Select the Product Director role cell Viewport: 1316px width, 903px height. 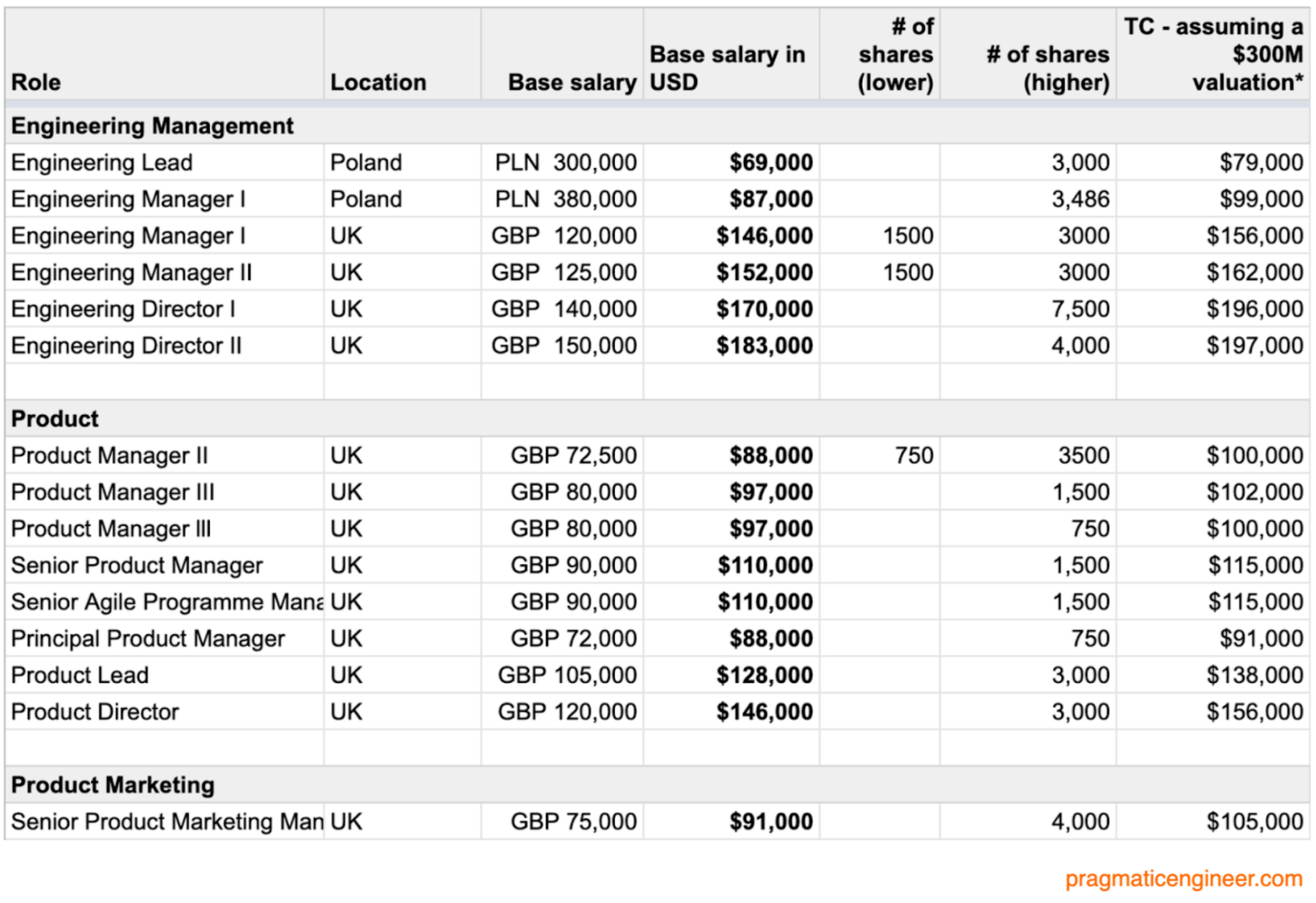[95, 712]
